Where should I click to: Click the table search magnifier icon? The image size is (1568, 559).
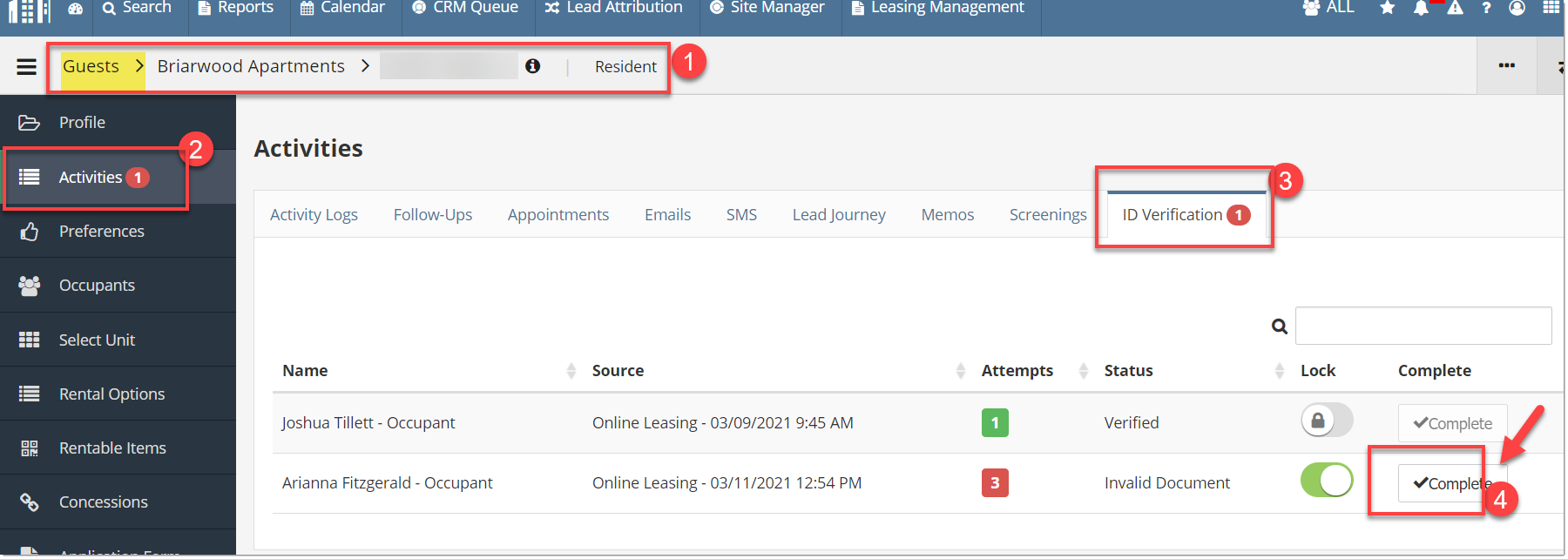pyautogui.click(x=1280, y=327)
